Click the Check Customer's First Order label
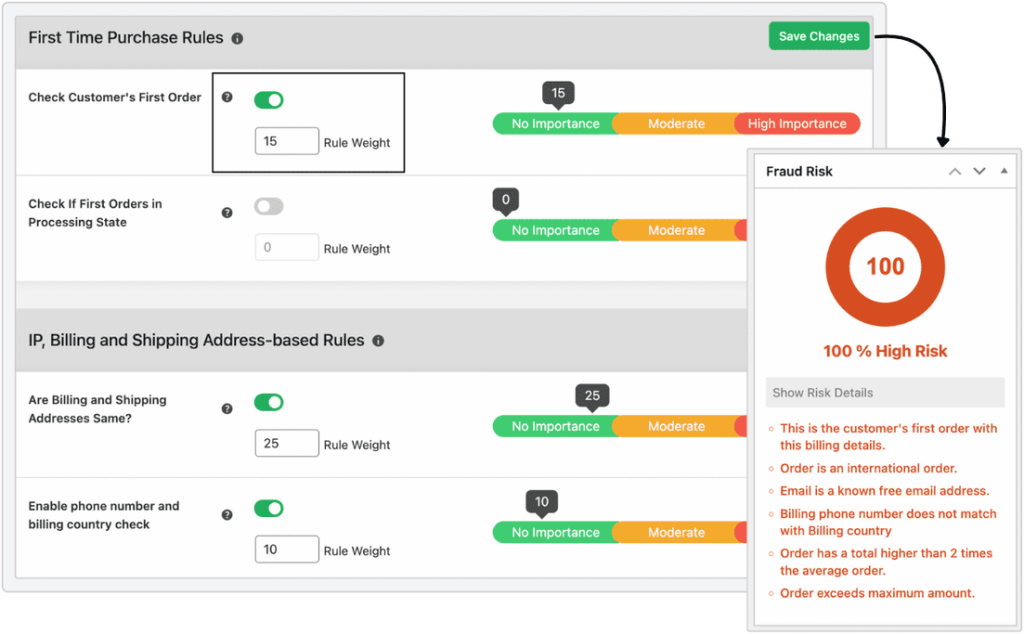The image size is (1024, 634). (115, 97)
